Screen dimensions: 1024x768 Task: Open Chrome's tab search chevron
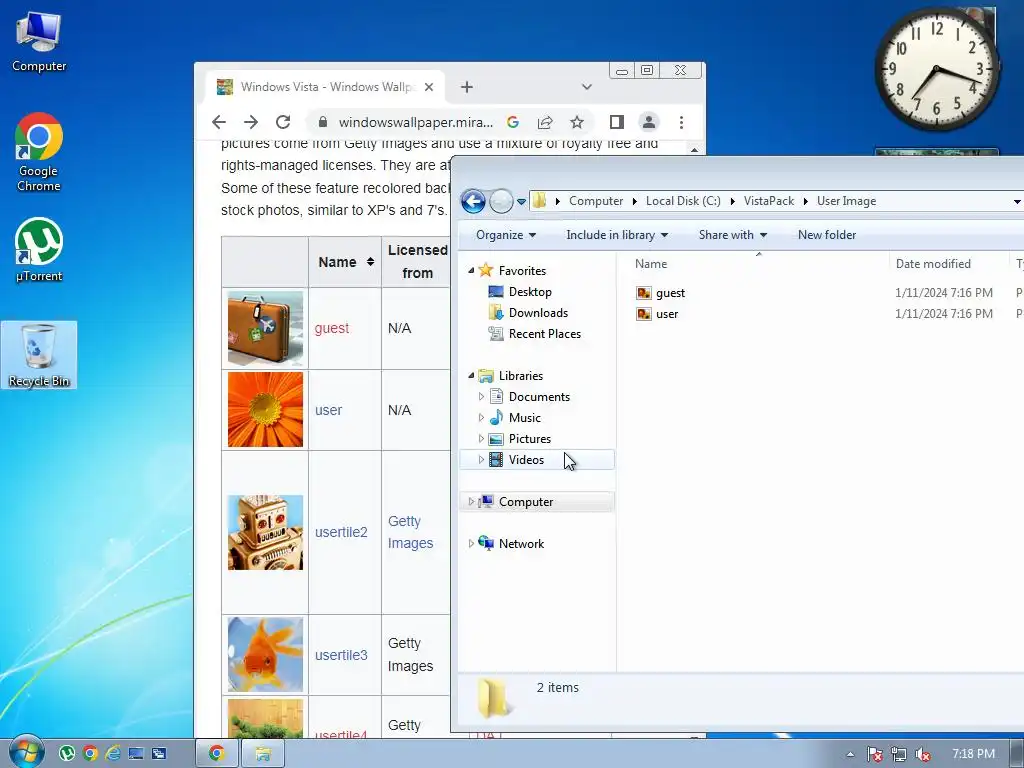click(x=586, y=87)
